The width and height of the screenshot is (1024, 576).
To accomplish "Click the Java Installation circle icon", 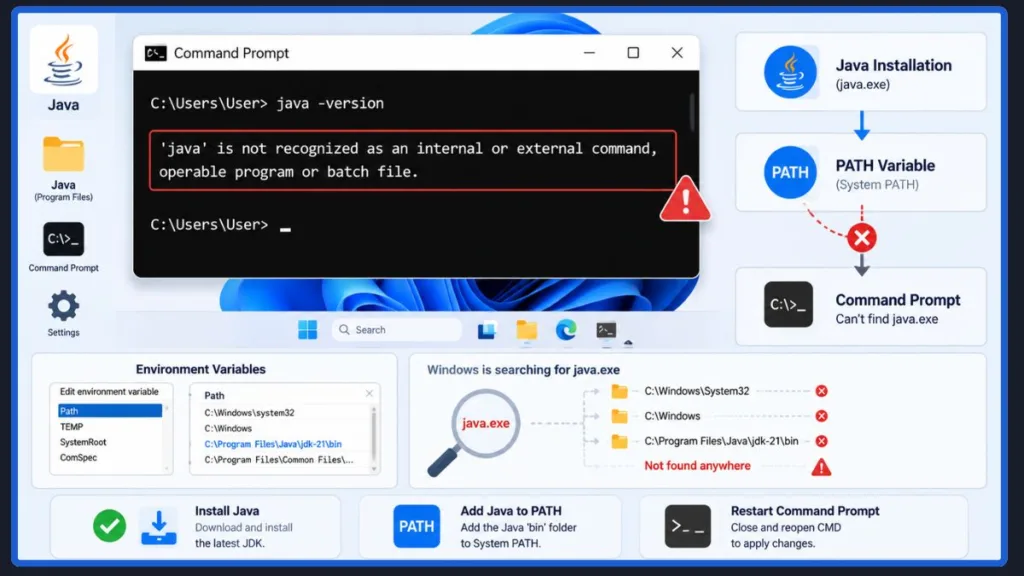I will (x=790, y=72).
